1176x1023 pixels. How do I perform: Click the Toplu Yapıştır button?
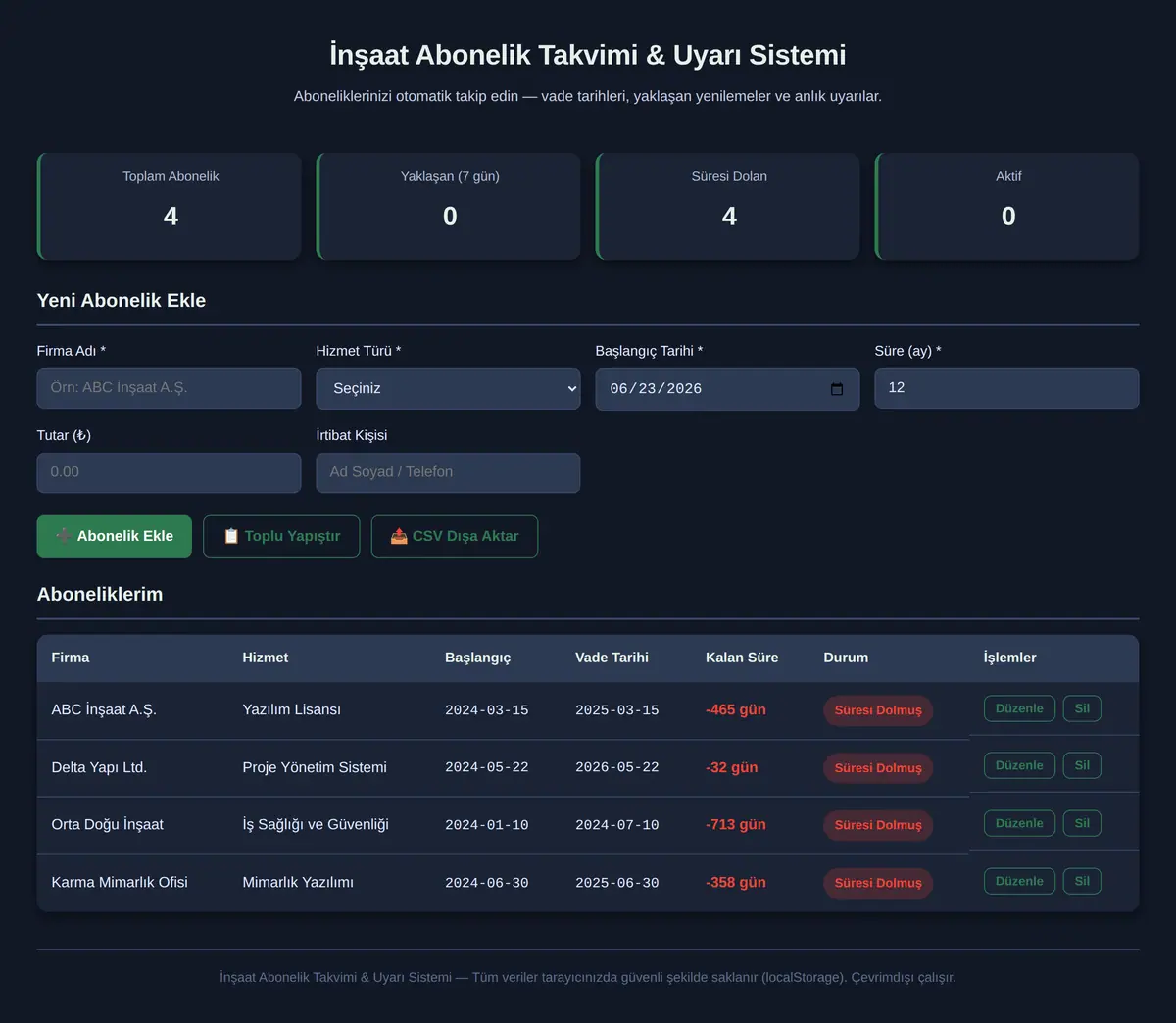click(281, 536)
